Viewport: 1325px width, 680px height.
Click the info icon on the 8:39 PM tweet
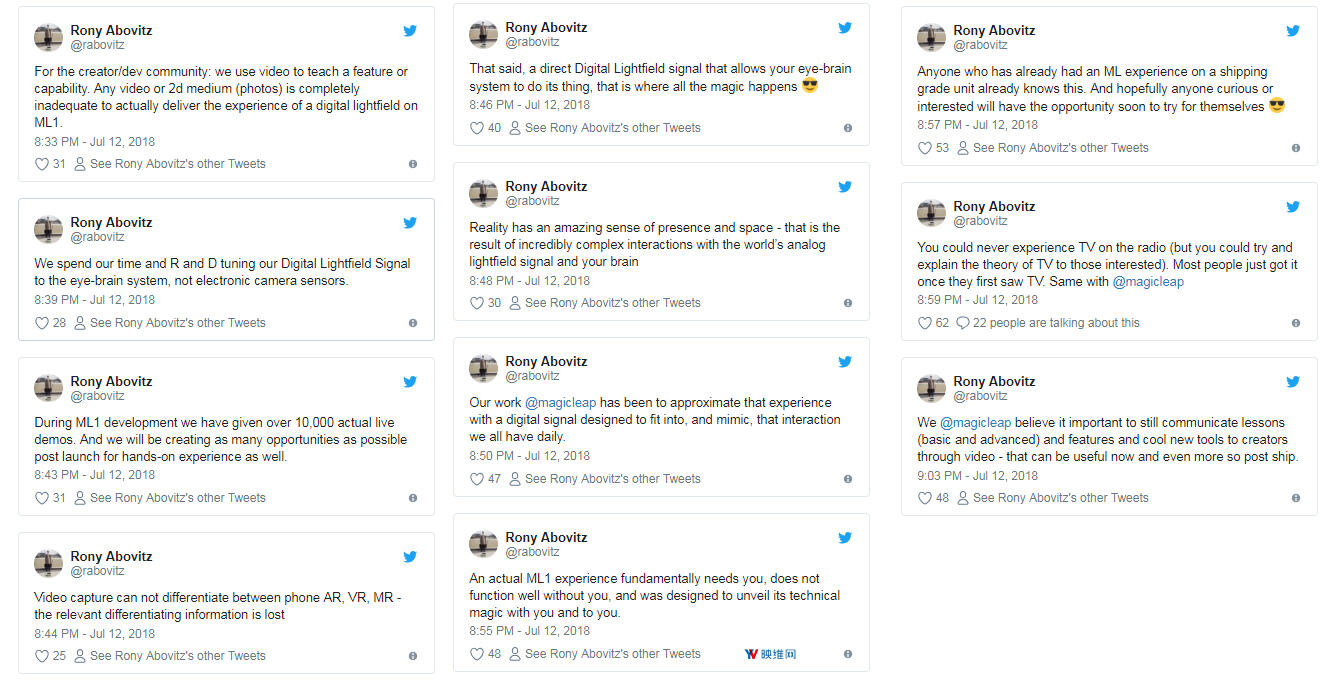413,323
